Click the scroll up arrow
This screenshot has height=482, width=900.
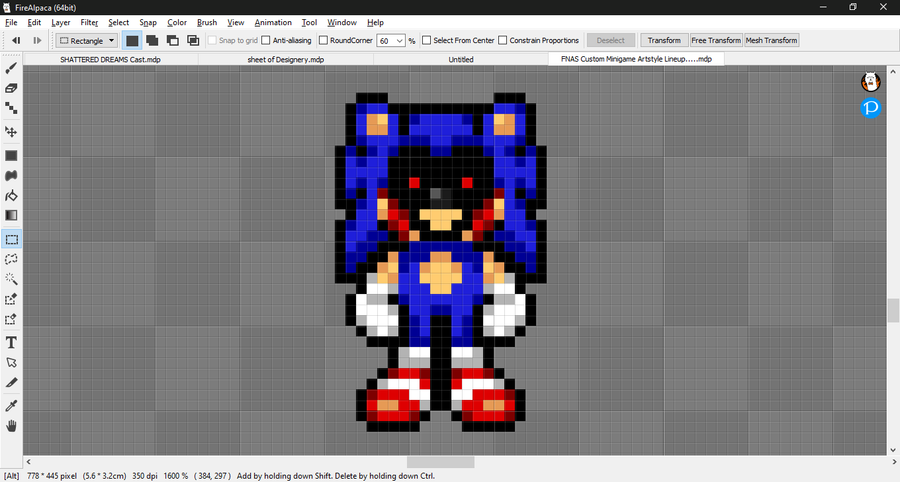893,71
